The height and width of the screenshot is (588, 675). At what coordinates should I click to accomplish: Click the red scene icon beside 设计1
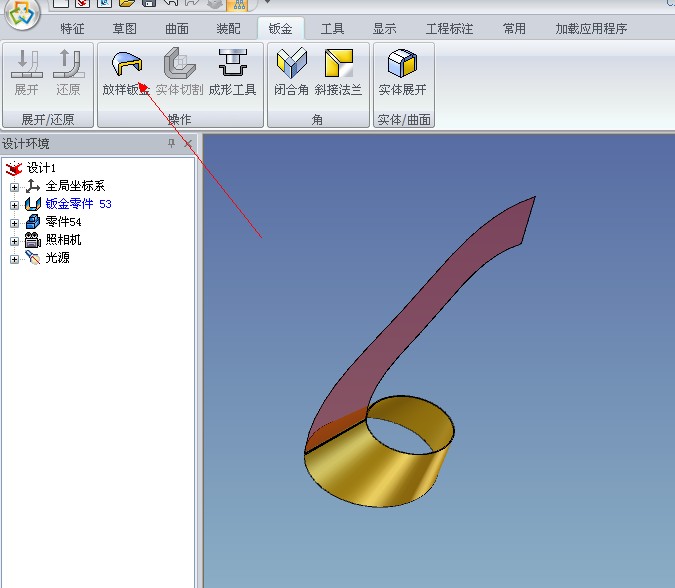coord(14,168)
